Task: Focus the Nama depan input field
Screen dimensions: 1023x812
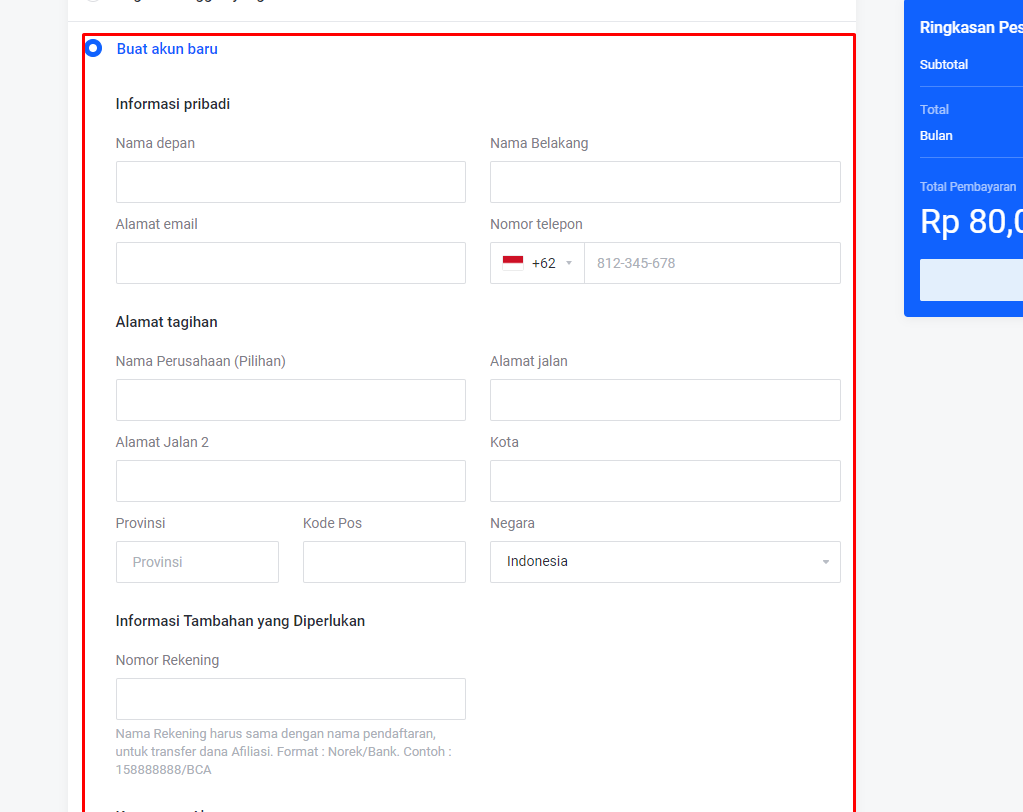Action: [x=290, y=182]
